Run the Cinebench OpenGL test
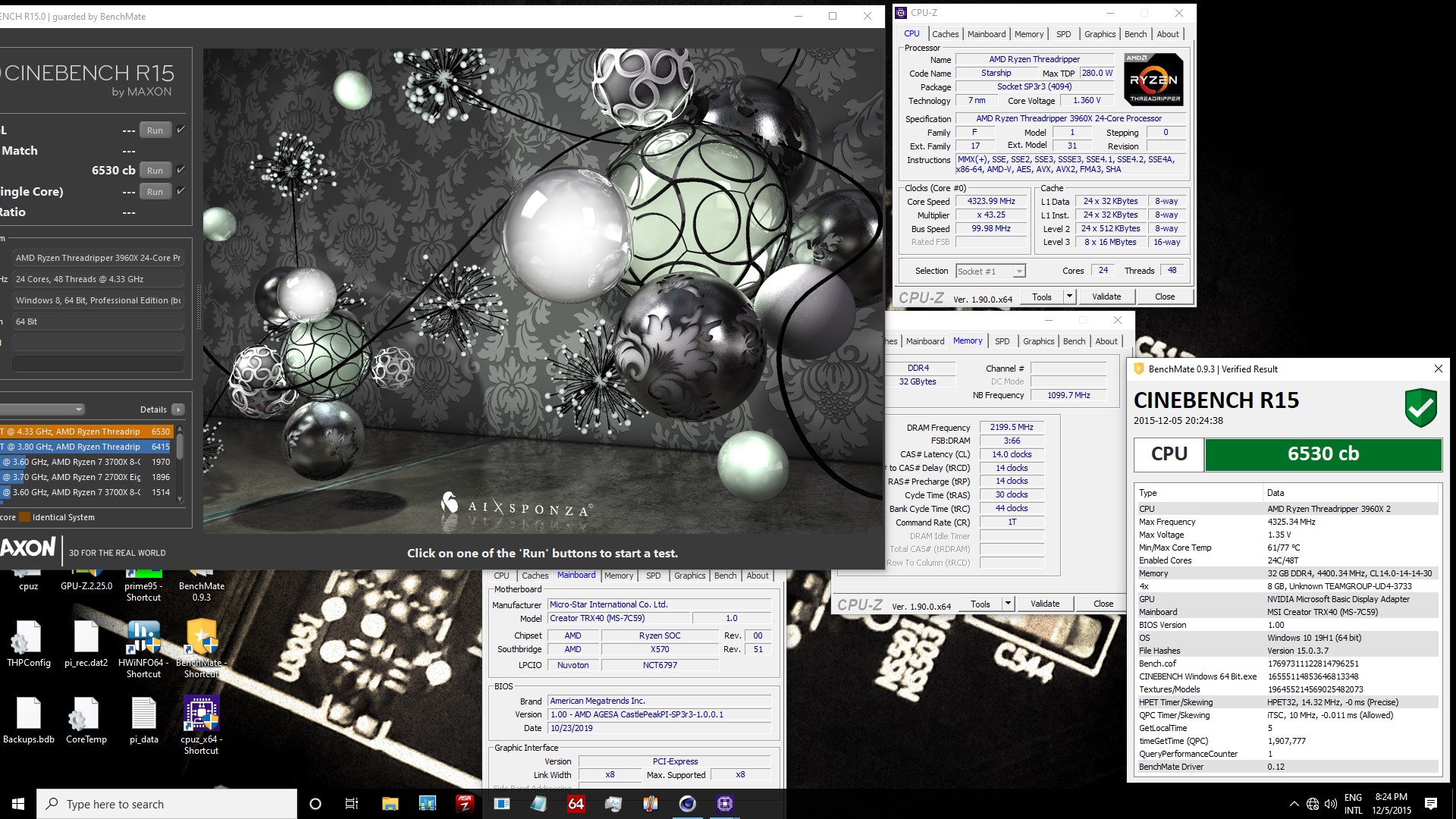 coord(155,130)
